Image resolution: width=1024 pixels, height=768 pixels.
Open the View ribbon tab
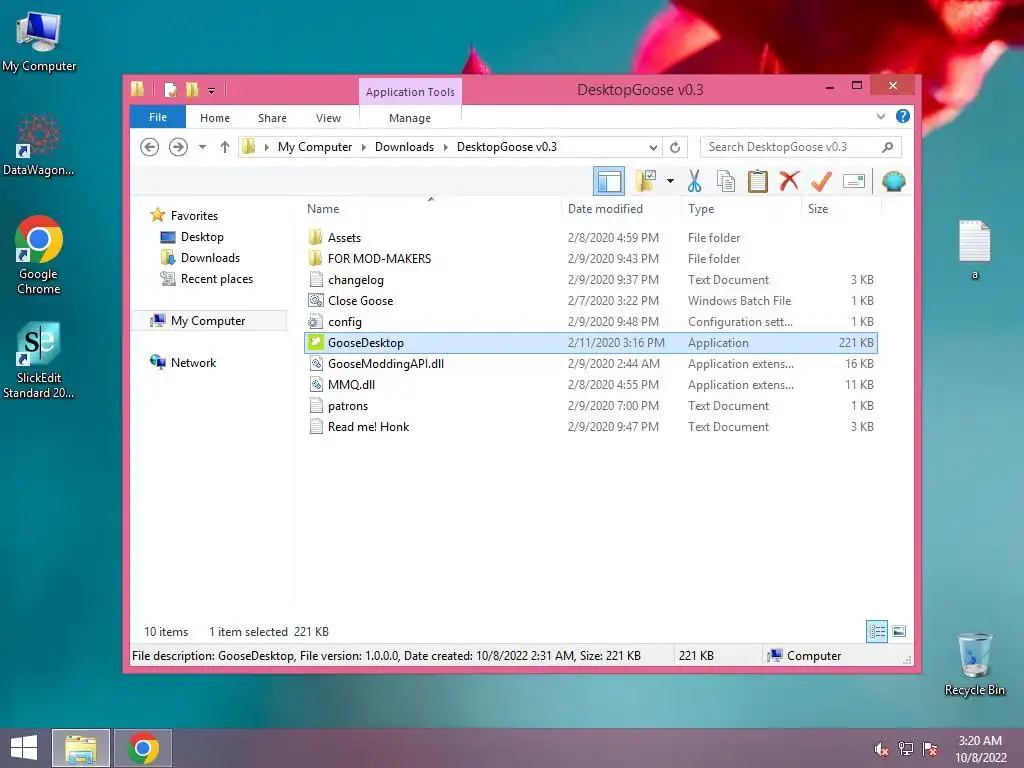click(x=328, y=118)
